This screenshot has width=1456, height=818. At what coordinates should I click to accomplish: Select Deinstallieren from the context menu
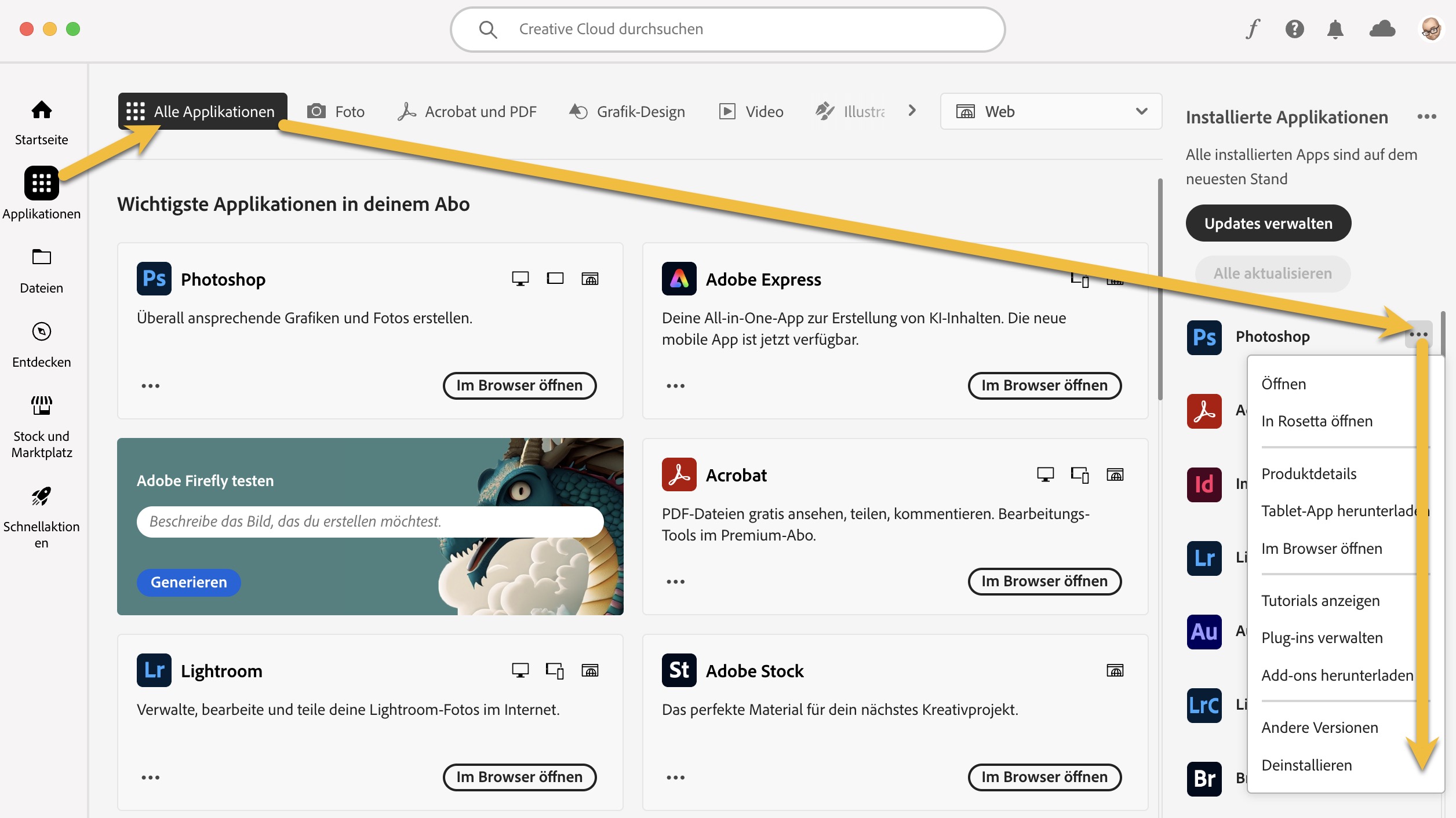(1306, 765)
